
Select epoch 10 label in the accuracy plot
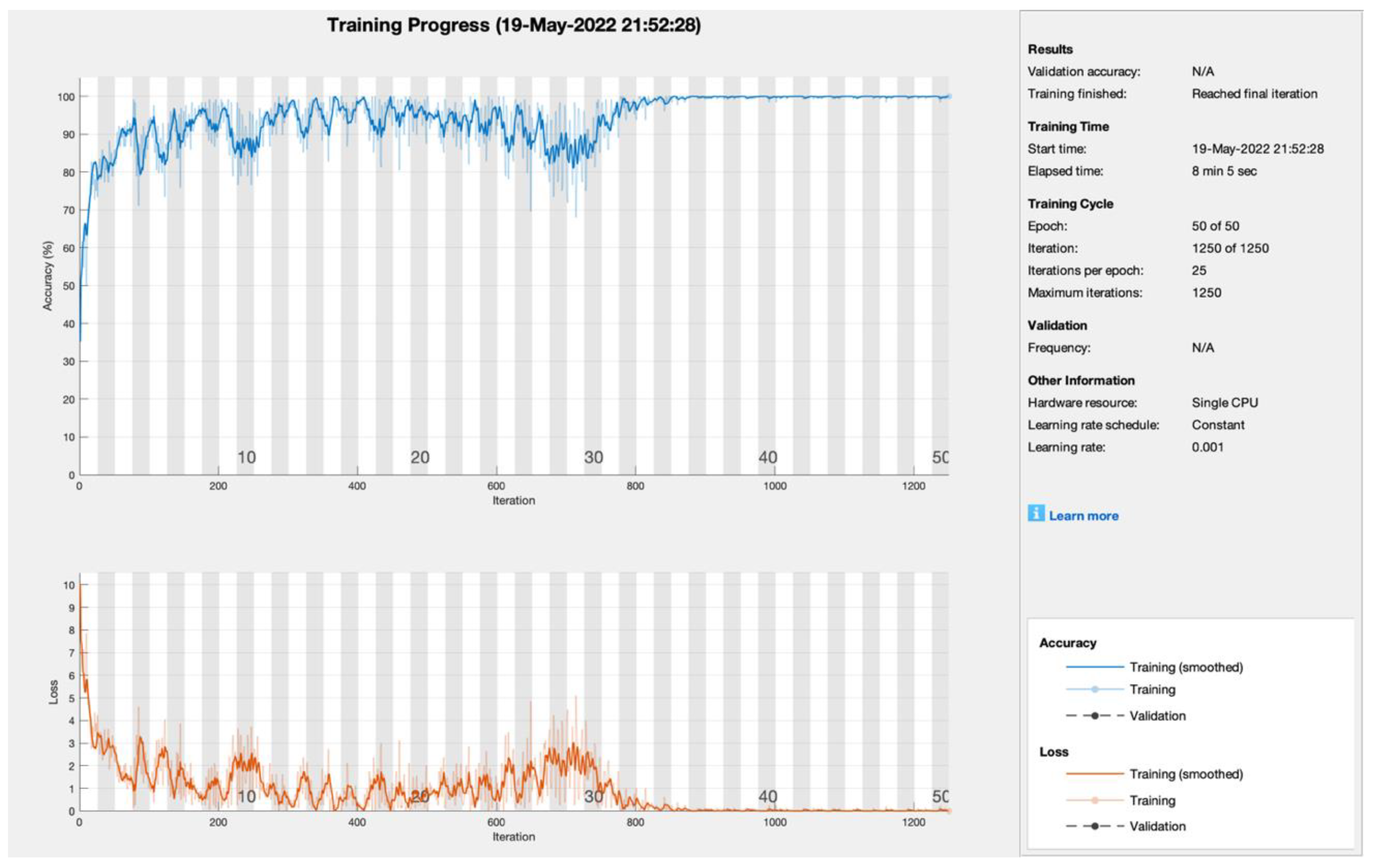click(x=246, y=457)
